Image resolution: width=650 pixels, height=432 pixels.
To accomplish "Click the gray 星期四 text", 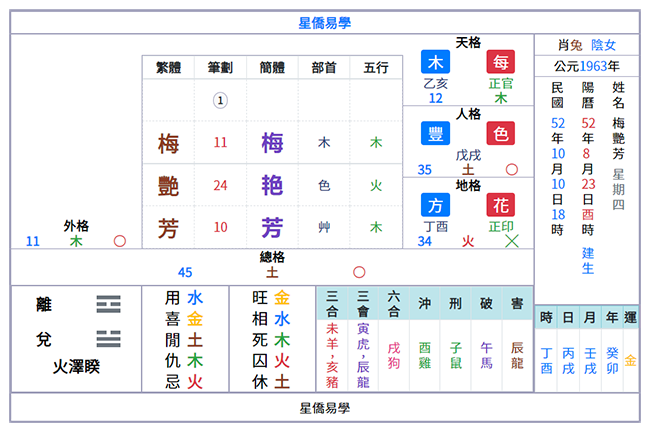I will click(618, 189).
